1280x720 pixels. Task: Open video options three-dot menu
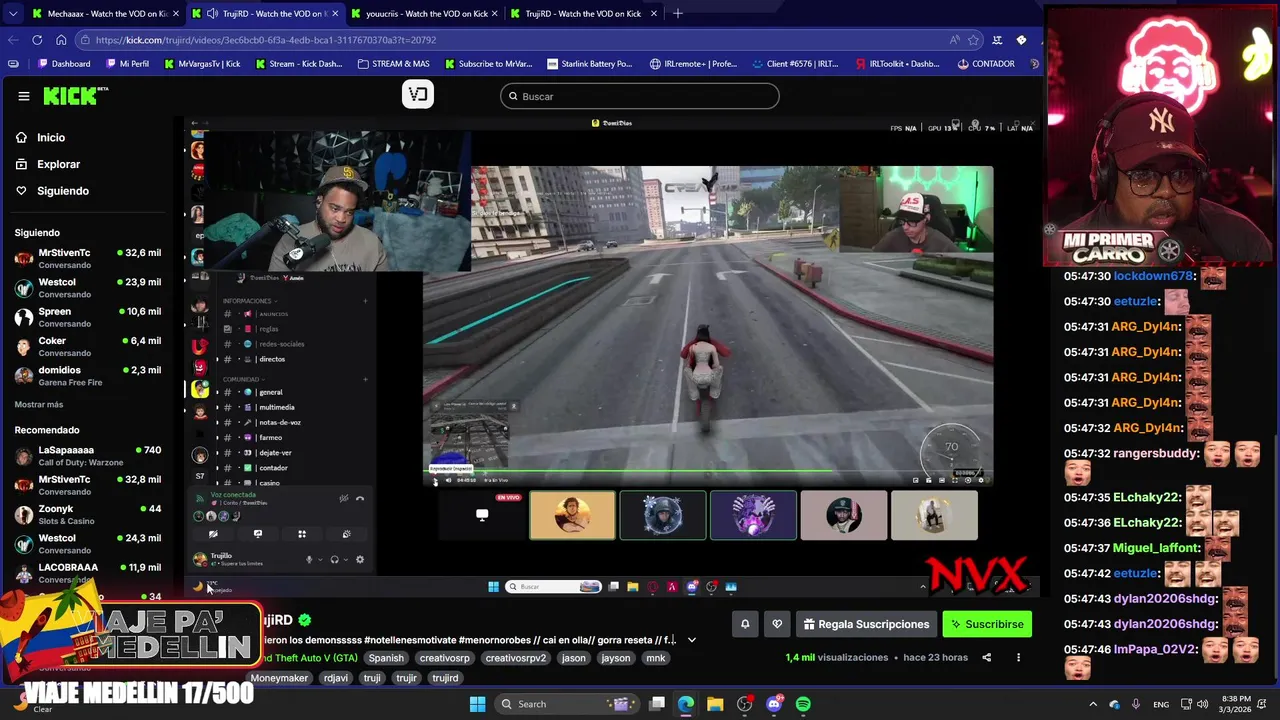[x=1018, y=658]
